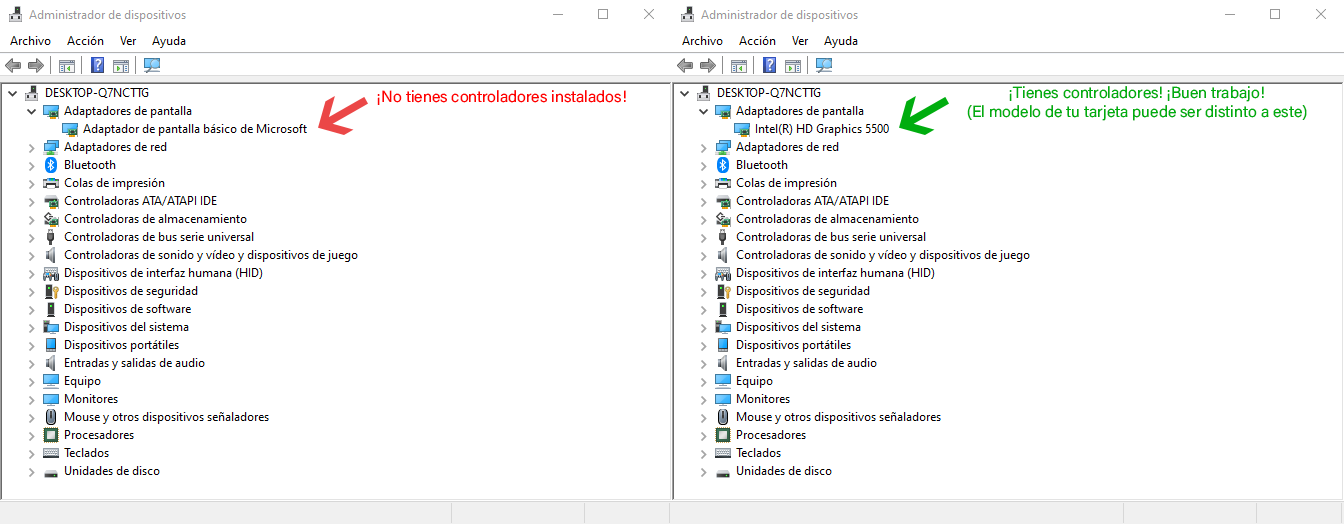Click the Controladoras de almacenamiento icon, right window
Image resolution: width=1344 pixels, height=524 pixels.
pos(724,219)
